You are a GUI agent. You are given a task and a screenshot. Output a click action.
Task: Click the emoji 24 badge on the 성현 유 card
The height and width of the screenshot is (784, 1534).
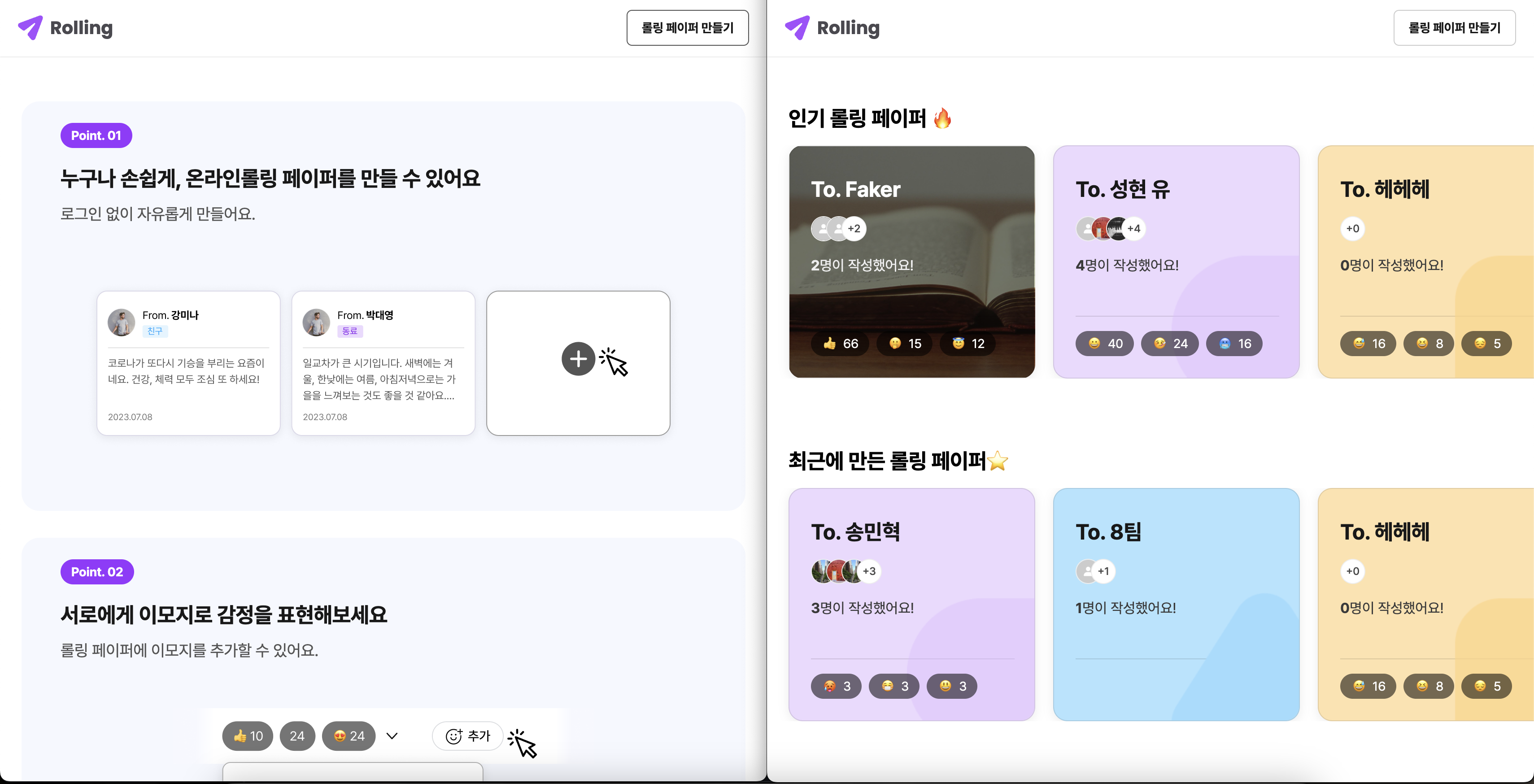click(x=1170, y=344)
